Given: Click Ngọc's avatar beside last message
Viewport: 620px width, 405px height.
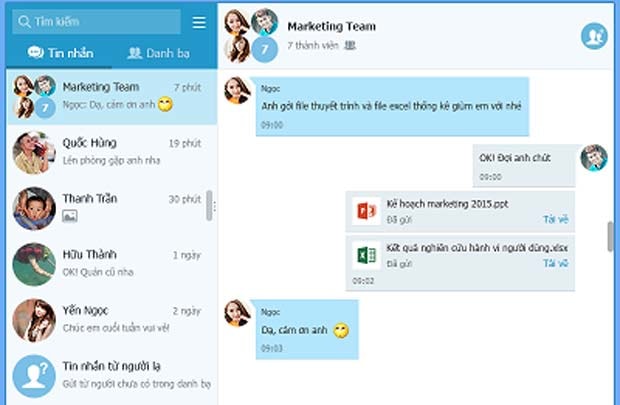Looking at the screenshot, I should 237,313.
